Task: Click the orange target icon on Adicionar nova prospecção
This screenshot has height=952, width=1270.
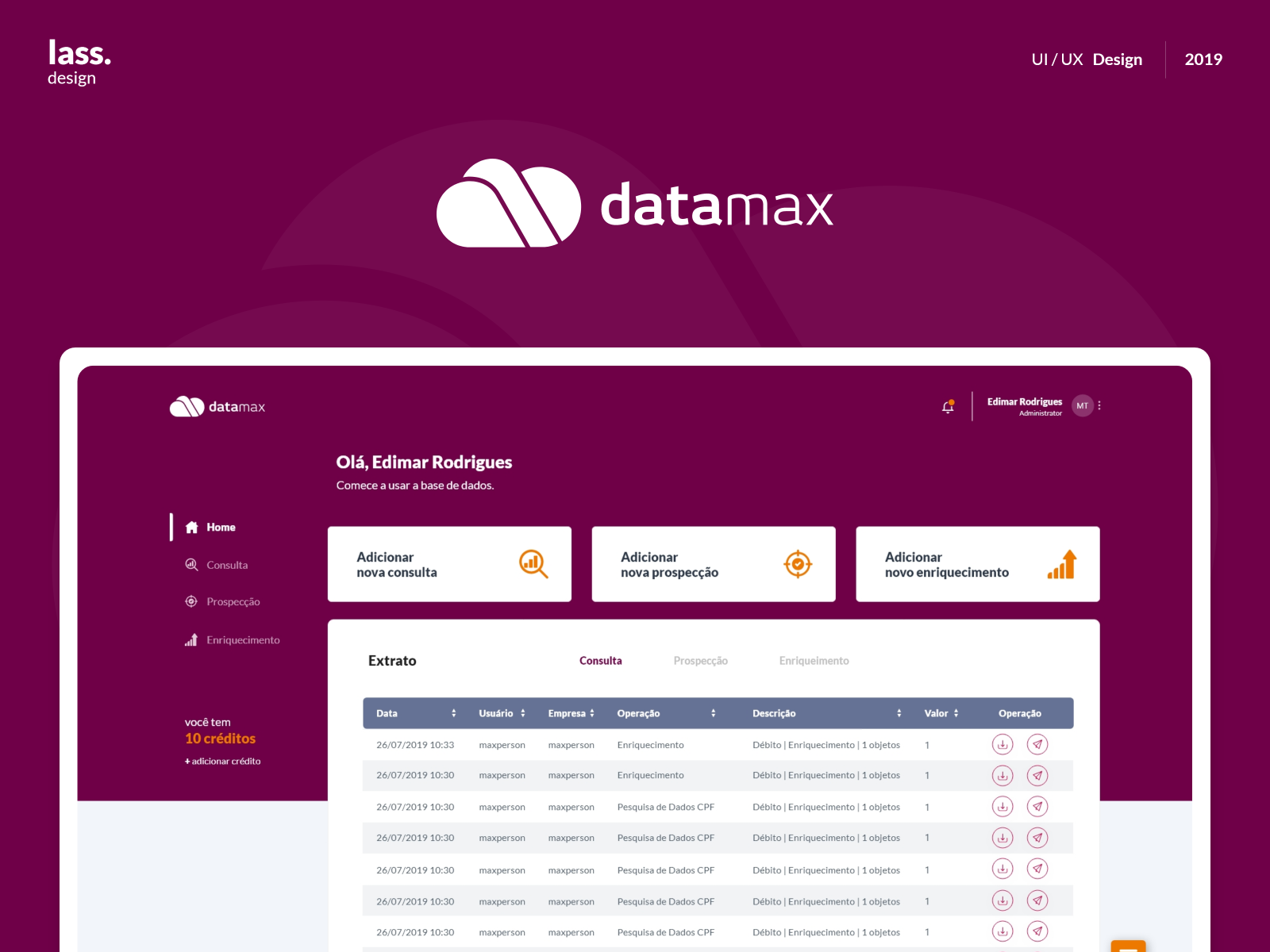Action: tap(797, 564)
